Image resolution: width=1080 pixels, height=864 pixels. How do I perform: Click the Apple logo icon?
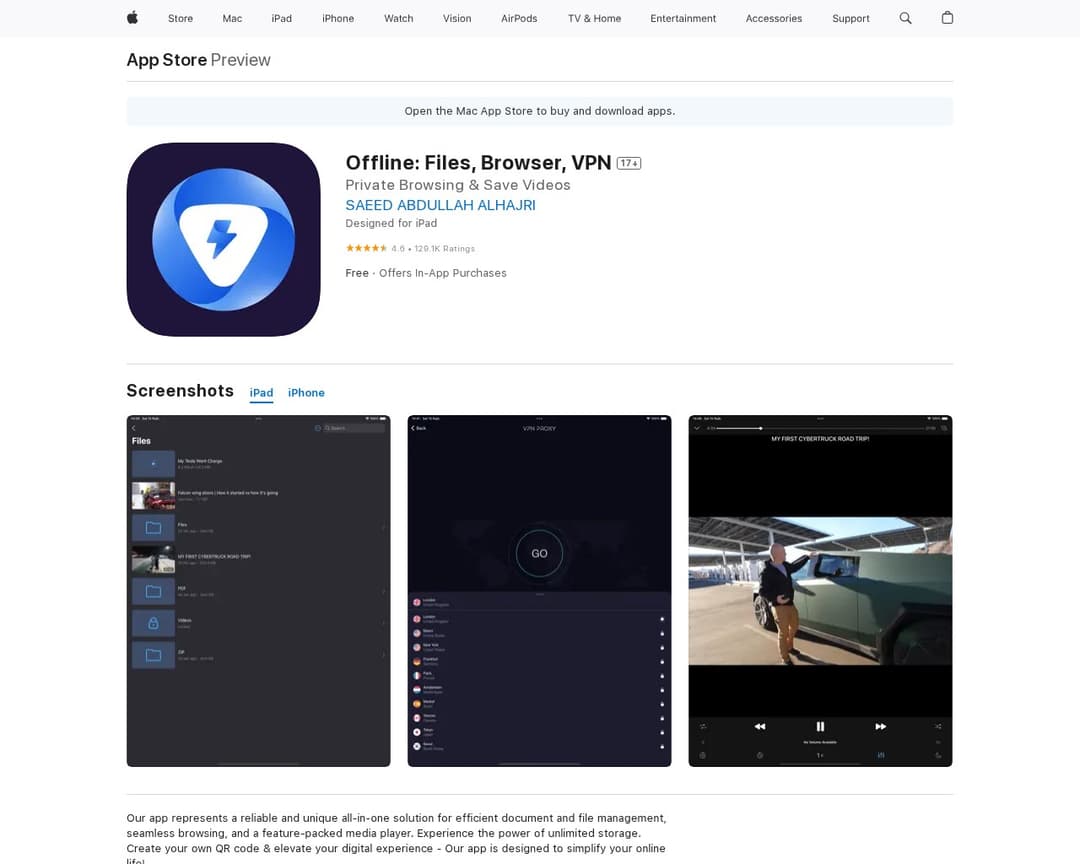pyautogui.click(x=132, y=18)
